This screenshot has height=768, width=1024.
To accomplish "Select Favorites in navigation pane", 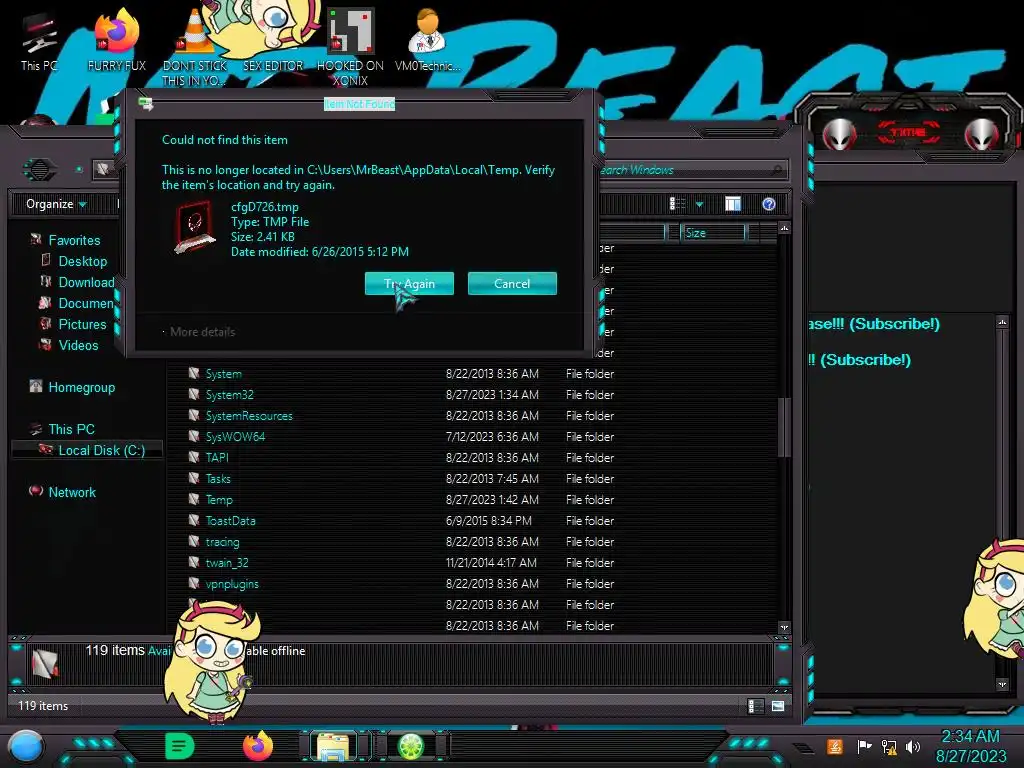I will 74,240.
